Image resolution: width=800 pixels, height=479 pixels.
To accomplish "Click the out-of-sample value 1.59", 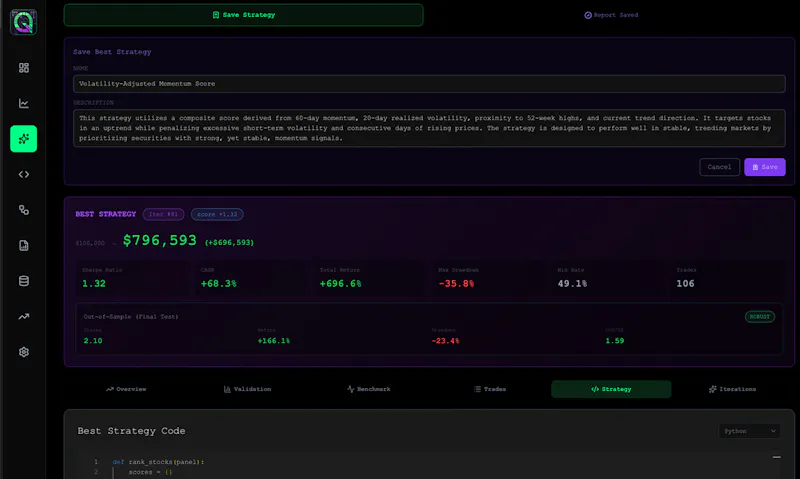I will pos(615,341).
